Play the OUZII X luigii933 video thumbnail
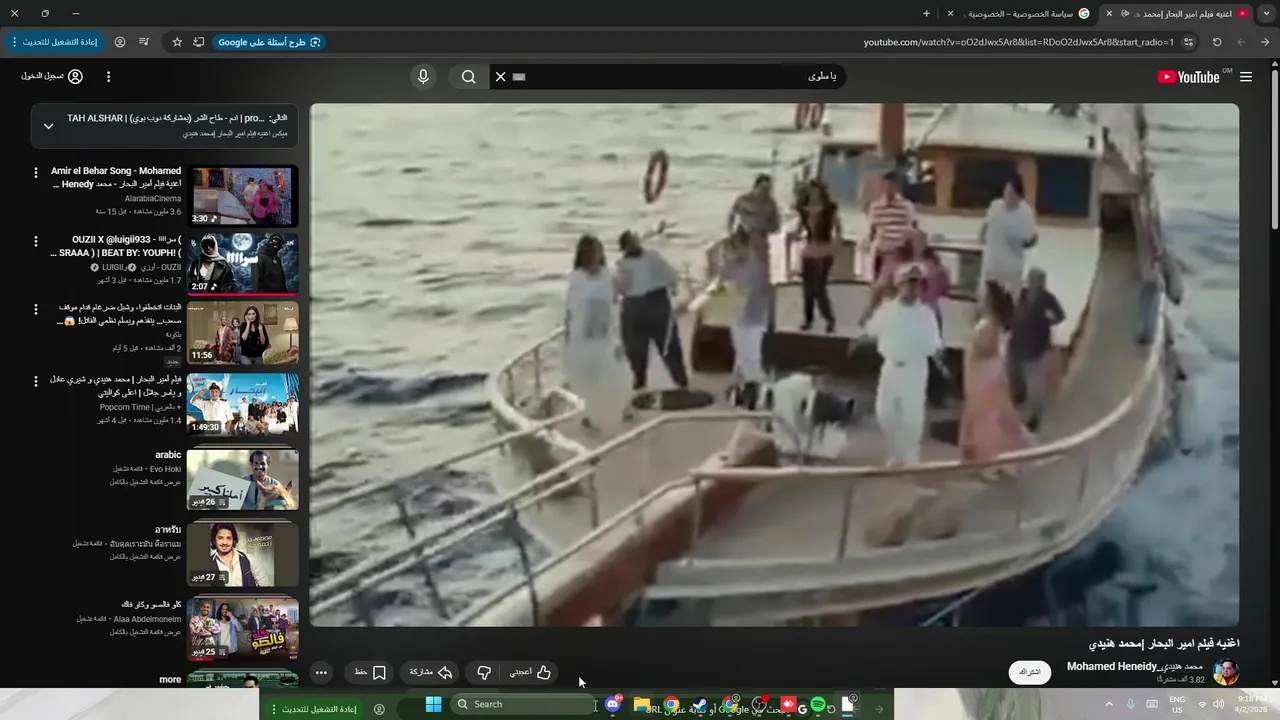 pyautogui.click(x=242, y=264)
